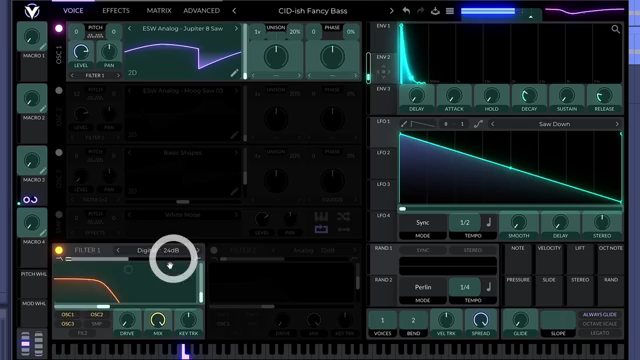
Task: Enable oscillator 3 power toggle
Action: tap(59, 153)
